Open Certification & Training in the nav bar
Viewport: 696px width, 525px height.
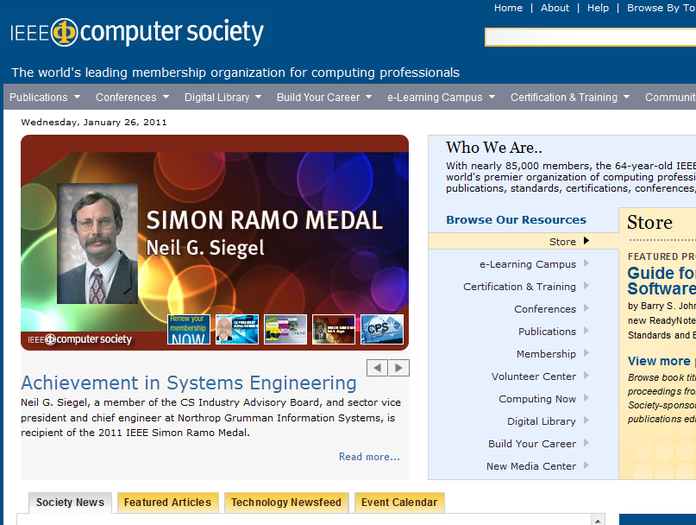(564, 97)
